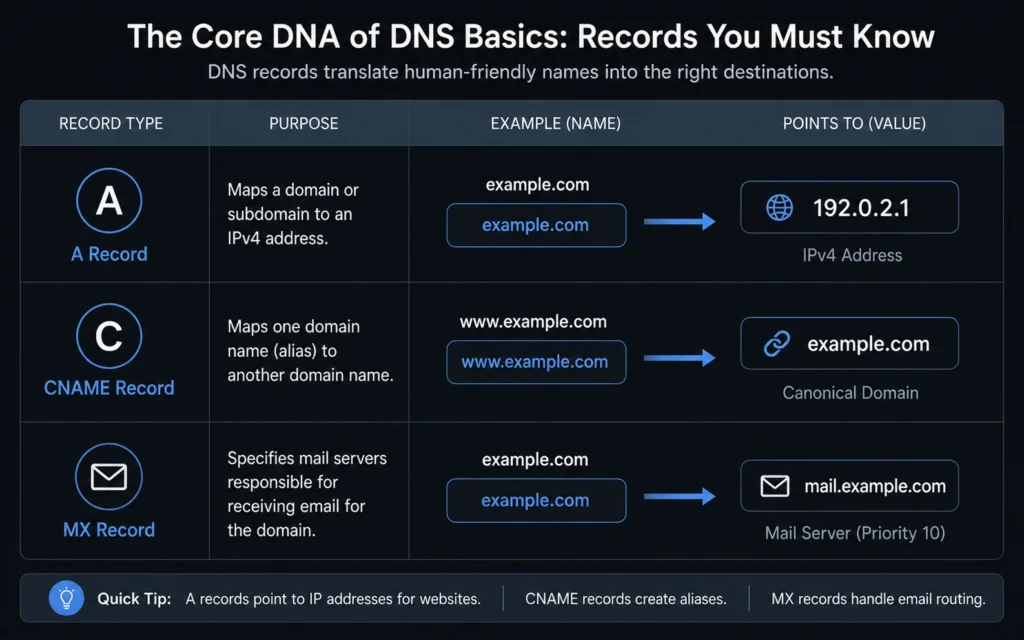Click the mail.example.com value box
Viewport: 1024px width, 640px height.
pyautogui.click(x=850, y=486)
